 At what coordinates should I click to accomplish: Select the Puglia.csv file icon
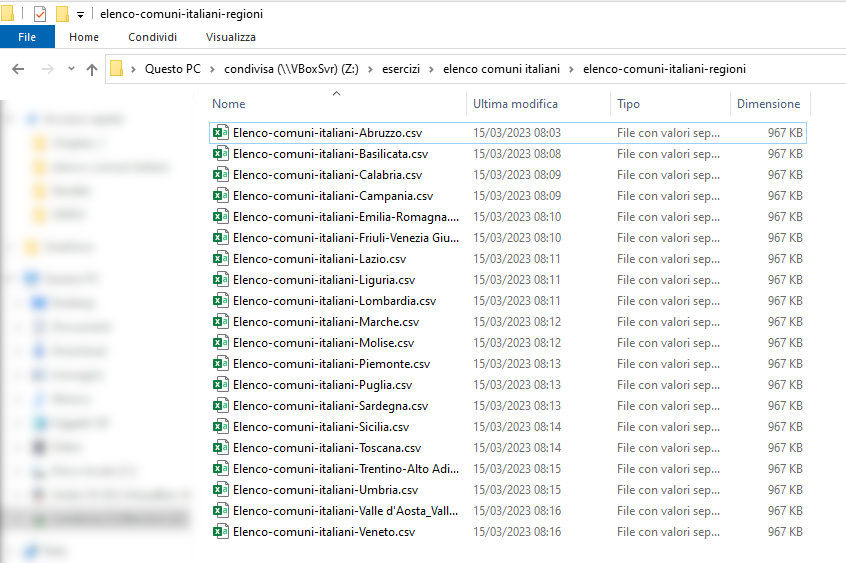pyautogui.click(x=220, y=385)
